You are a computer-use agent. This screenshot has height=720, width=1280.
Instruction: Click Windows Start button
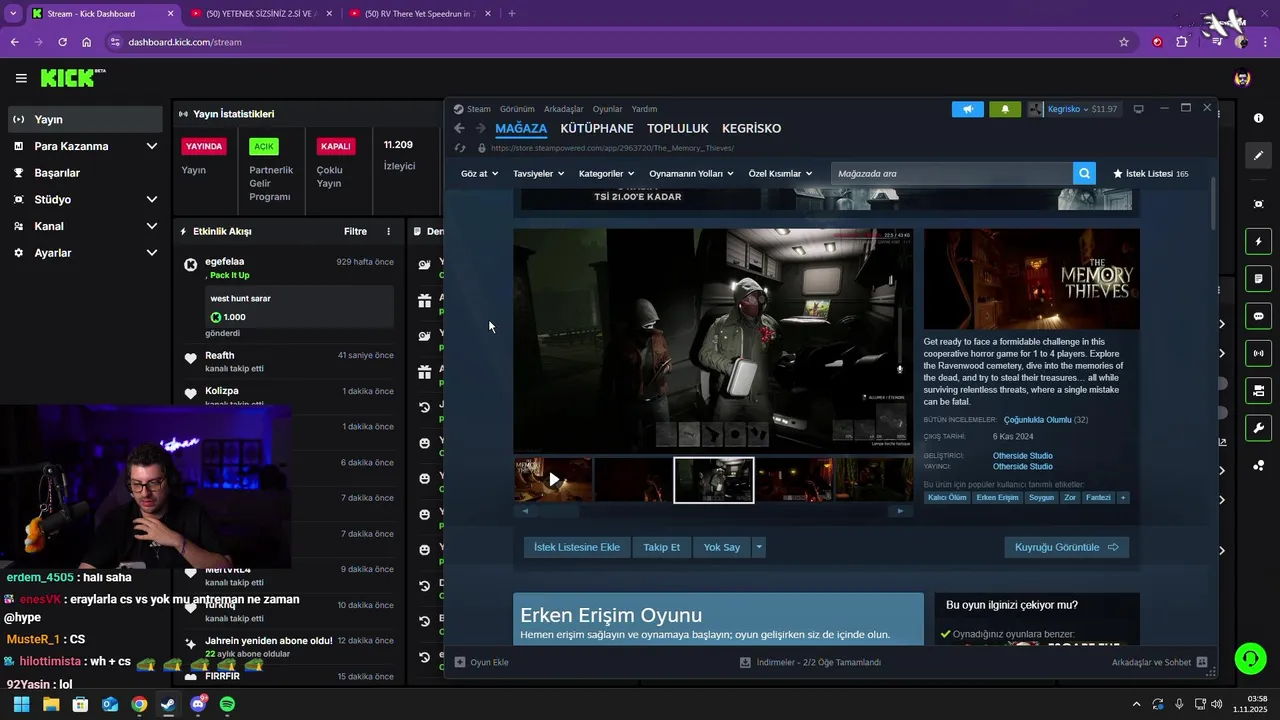21,704
